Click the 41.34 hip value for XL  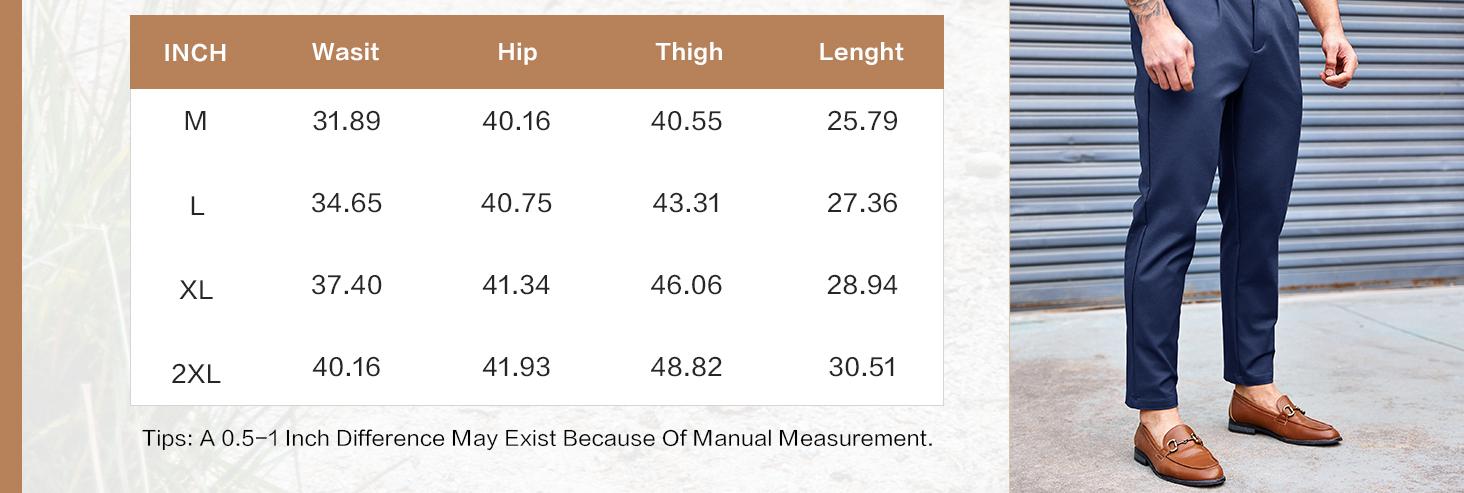pos(516,286)
